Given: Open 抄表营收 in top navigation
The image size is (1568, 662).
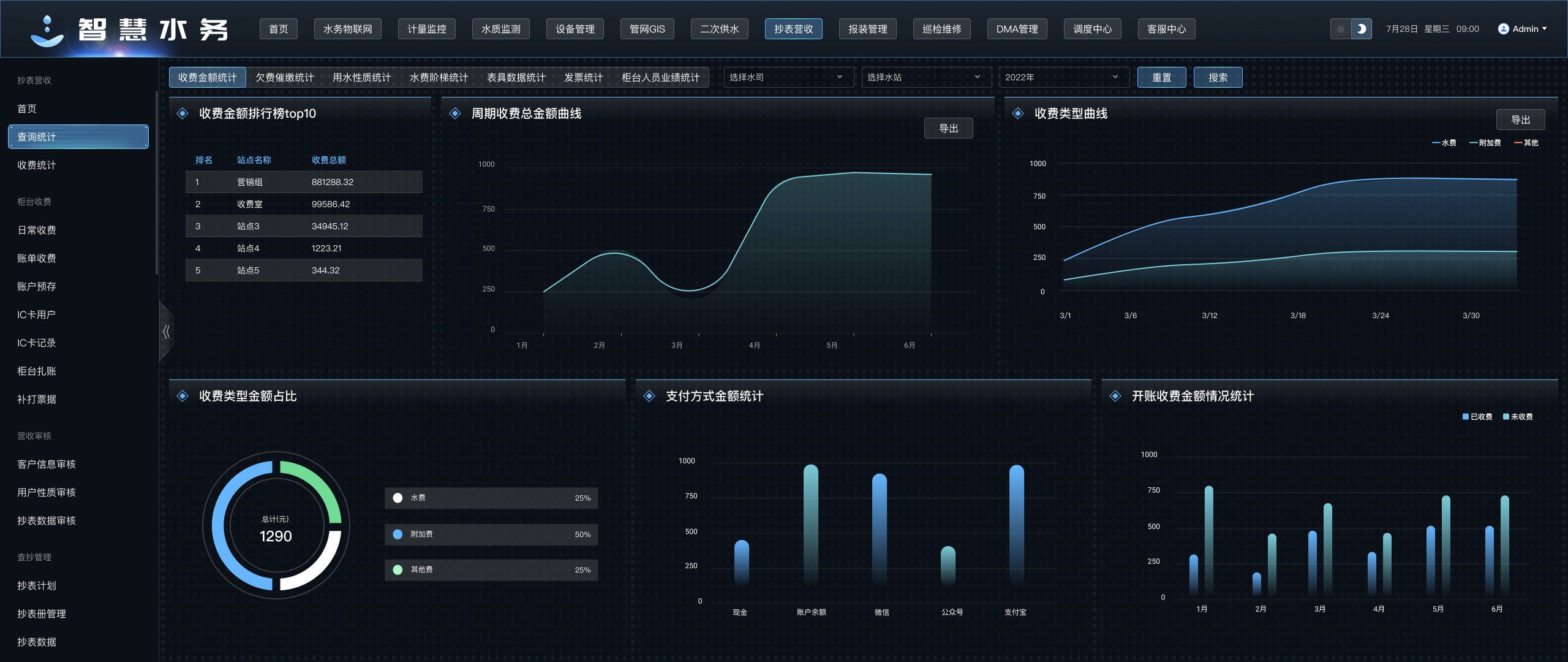Looking at the screenshot, I should tap(793, 29).
